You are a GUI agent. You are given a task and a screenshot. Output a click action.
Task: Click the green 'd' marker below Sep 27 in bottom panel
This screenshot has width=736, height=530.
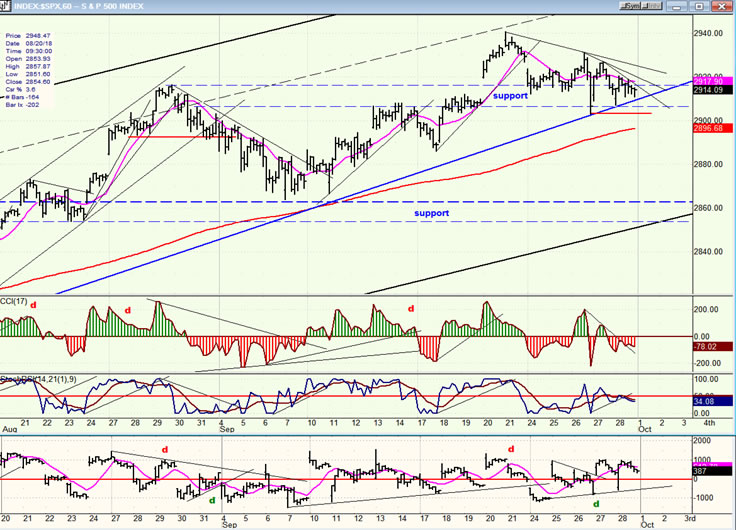pyautogui.click(x=596, y=504)
